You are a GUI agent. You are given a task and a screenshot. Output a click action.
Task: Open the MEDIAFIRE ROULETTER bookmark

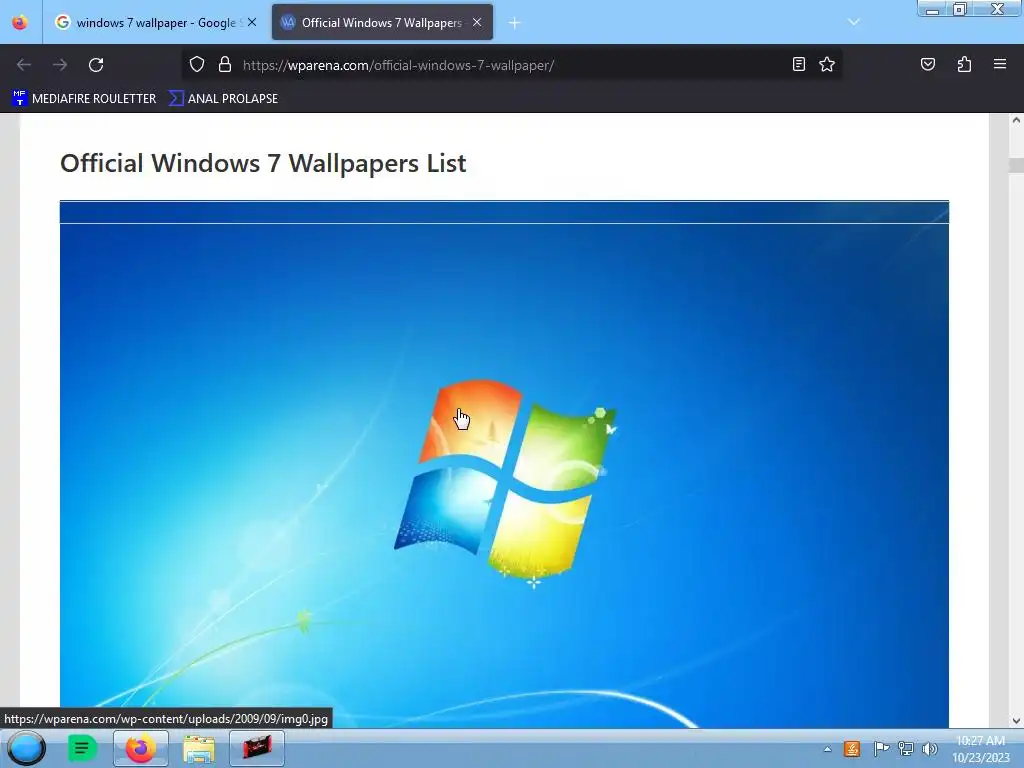pyautogui.click(x=85, y=99)
